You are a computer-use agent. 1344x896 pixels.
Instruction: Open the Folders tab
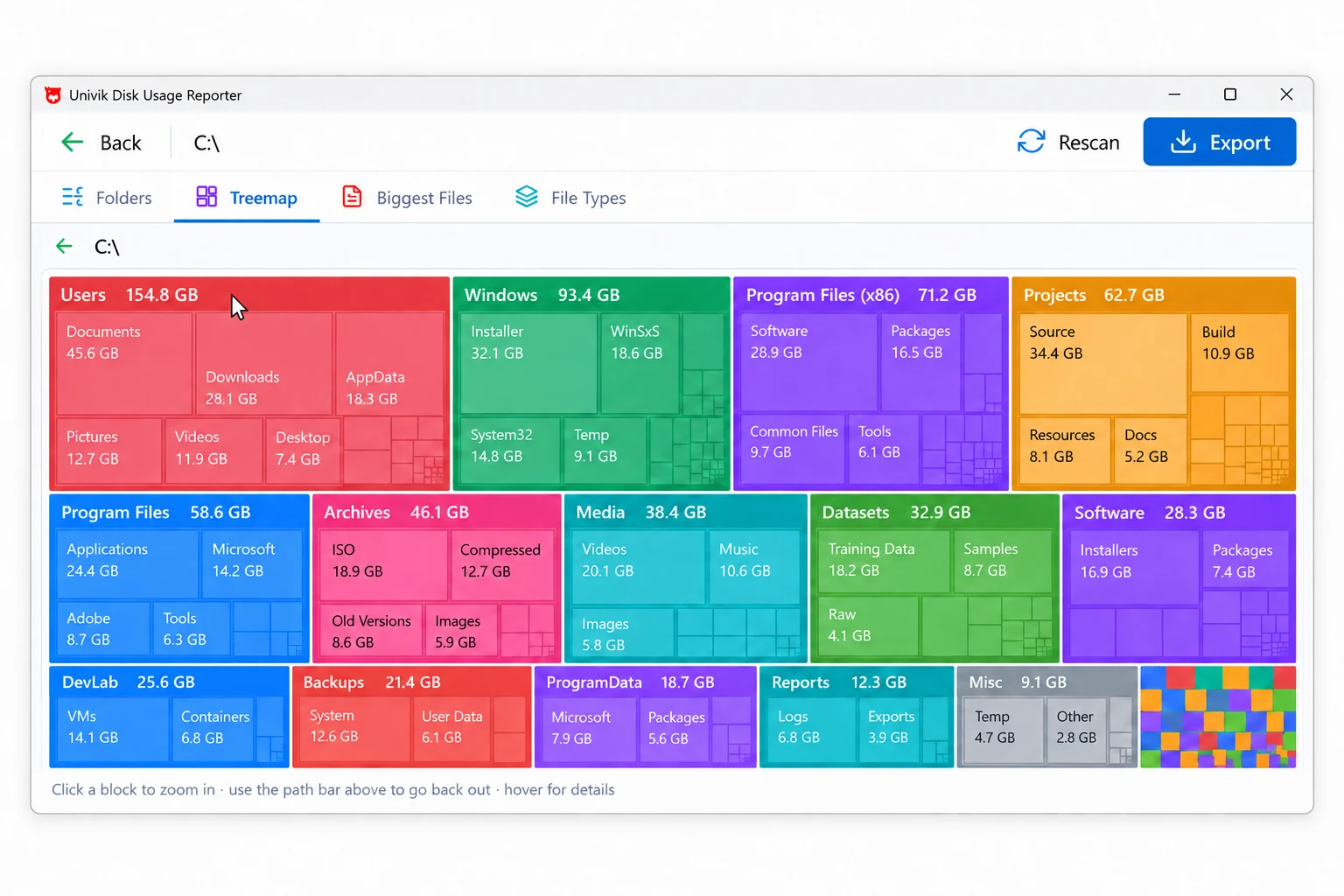click(x=107, y=198)
